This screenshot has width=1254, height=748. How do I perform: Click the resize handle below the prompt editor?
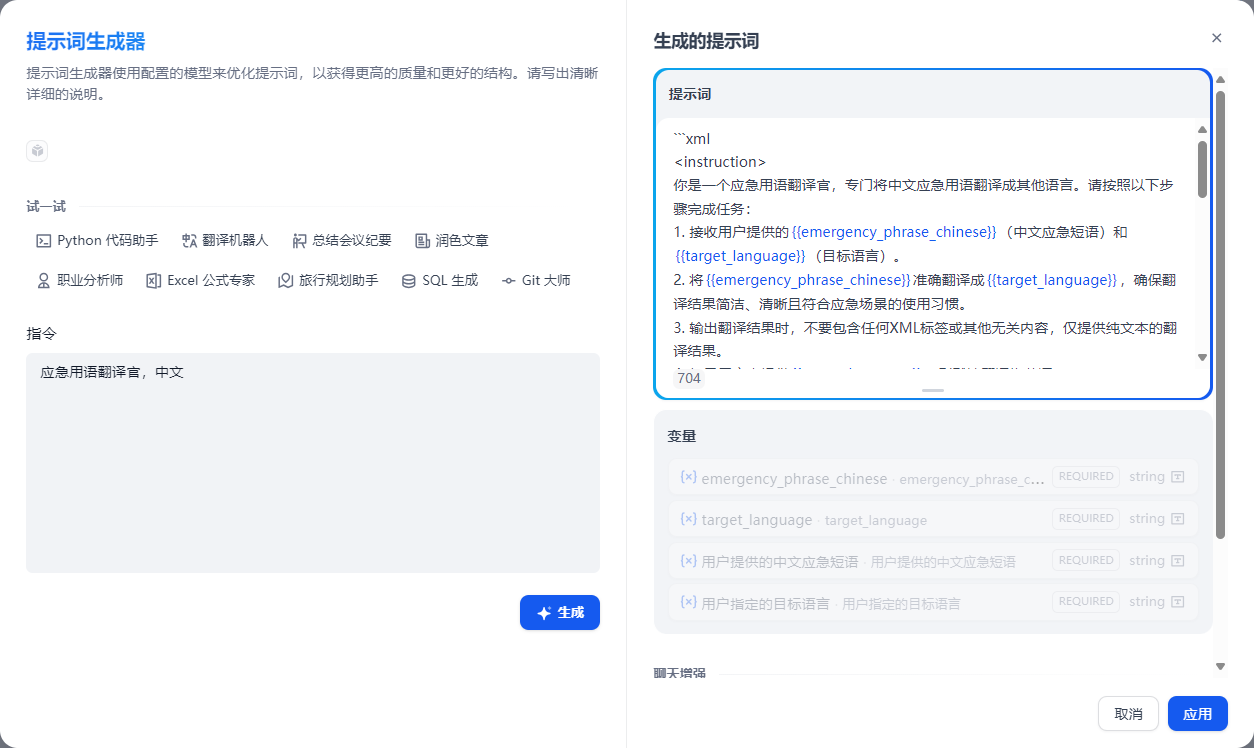click(x=933, y=390)
